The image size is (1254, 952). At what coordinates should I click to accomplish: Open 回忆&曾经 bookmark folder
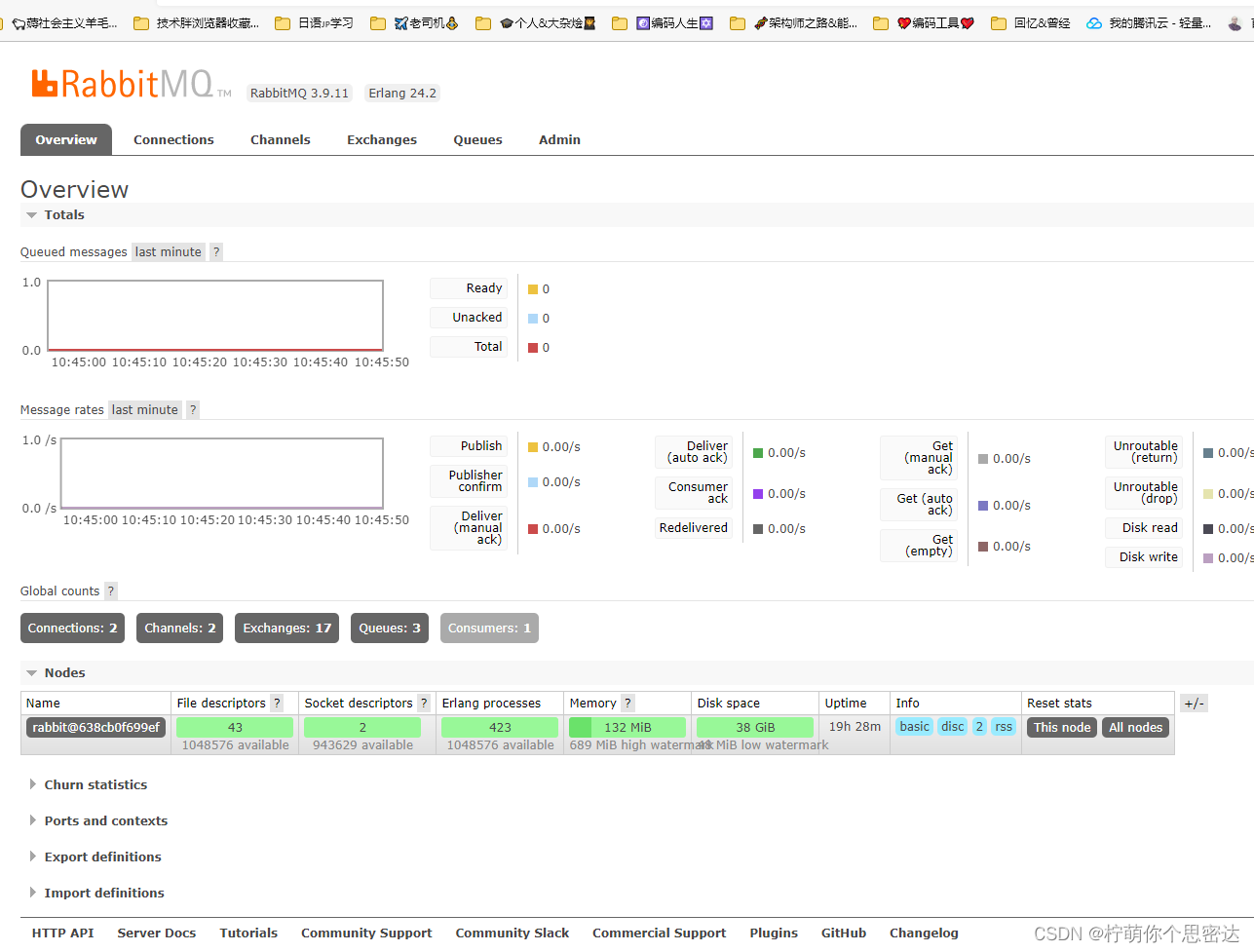click(x=1031, y=22)
